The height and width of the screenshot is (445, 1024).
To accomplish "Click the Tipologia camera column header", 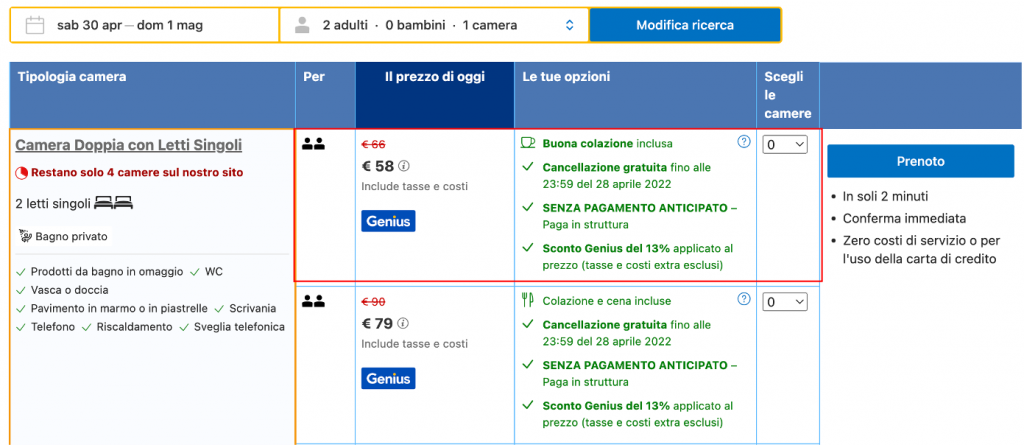I will [x=72, y=77].
